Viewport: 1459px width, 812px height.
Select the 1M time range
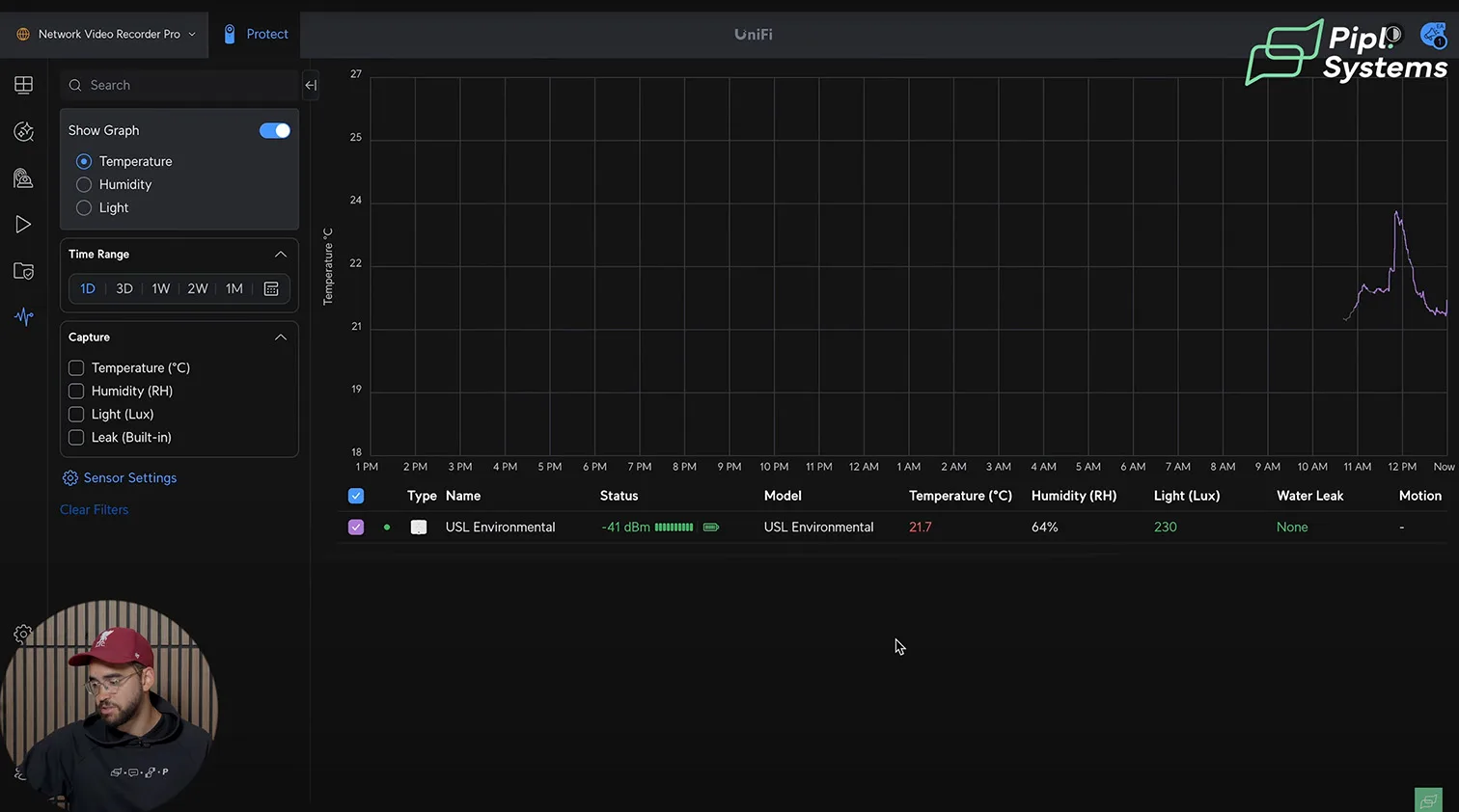(234, 288)
